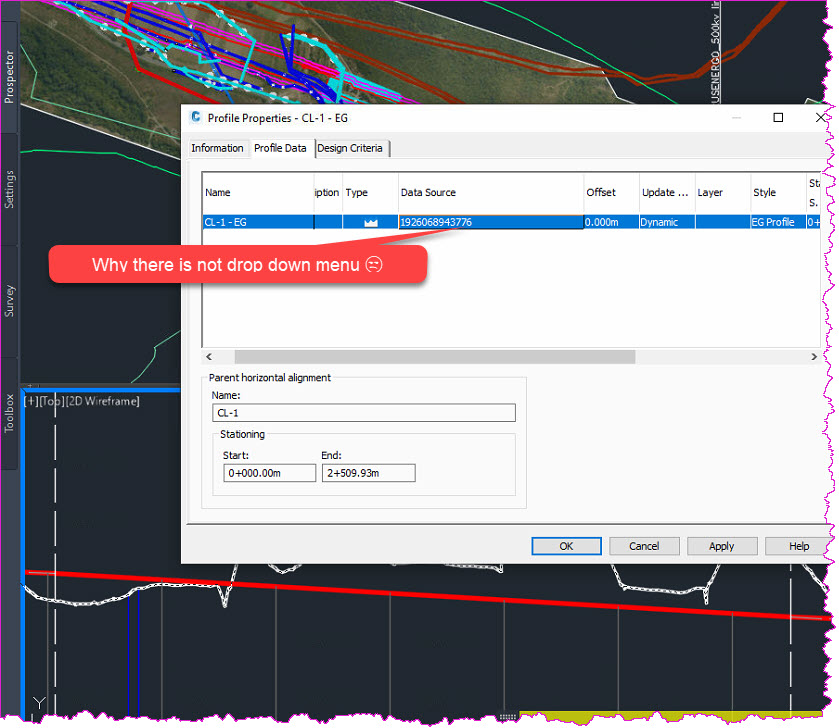Close the Profile Properties dialog
This screenshot has height=728, width=839.
820,118
